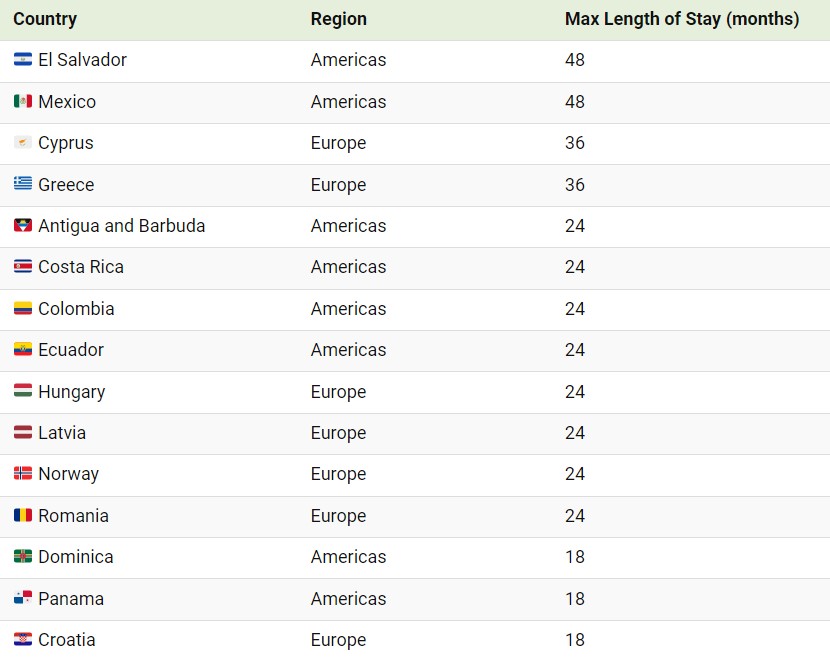Image resolution: width=830 pixels, height=661 pixels.
Task: Click the Romania flag icon
Action: tap(23, 515)
